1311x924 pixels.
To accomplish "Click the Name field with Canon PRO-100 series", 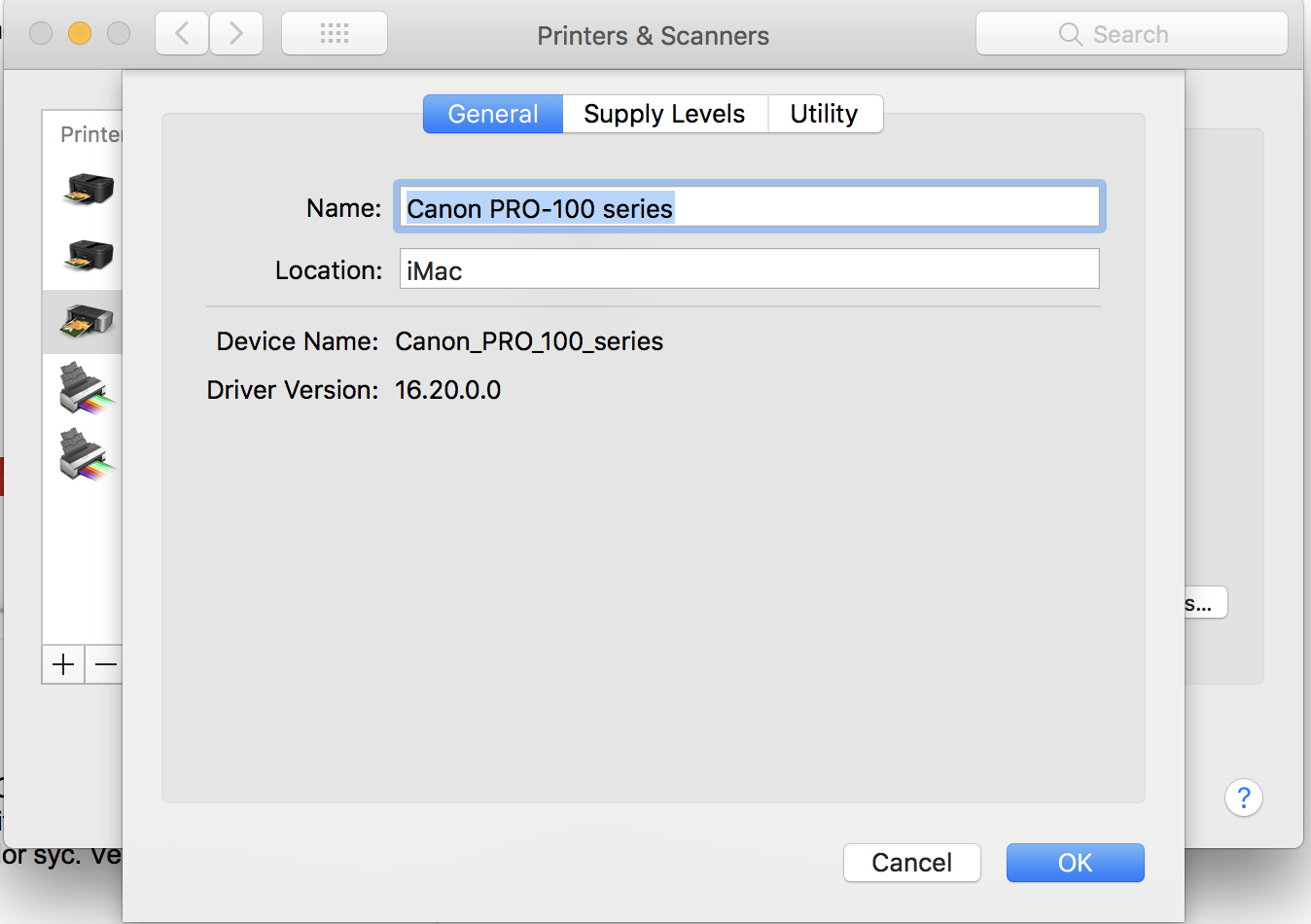I will tap(749, 207).
